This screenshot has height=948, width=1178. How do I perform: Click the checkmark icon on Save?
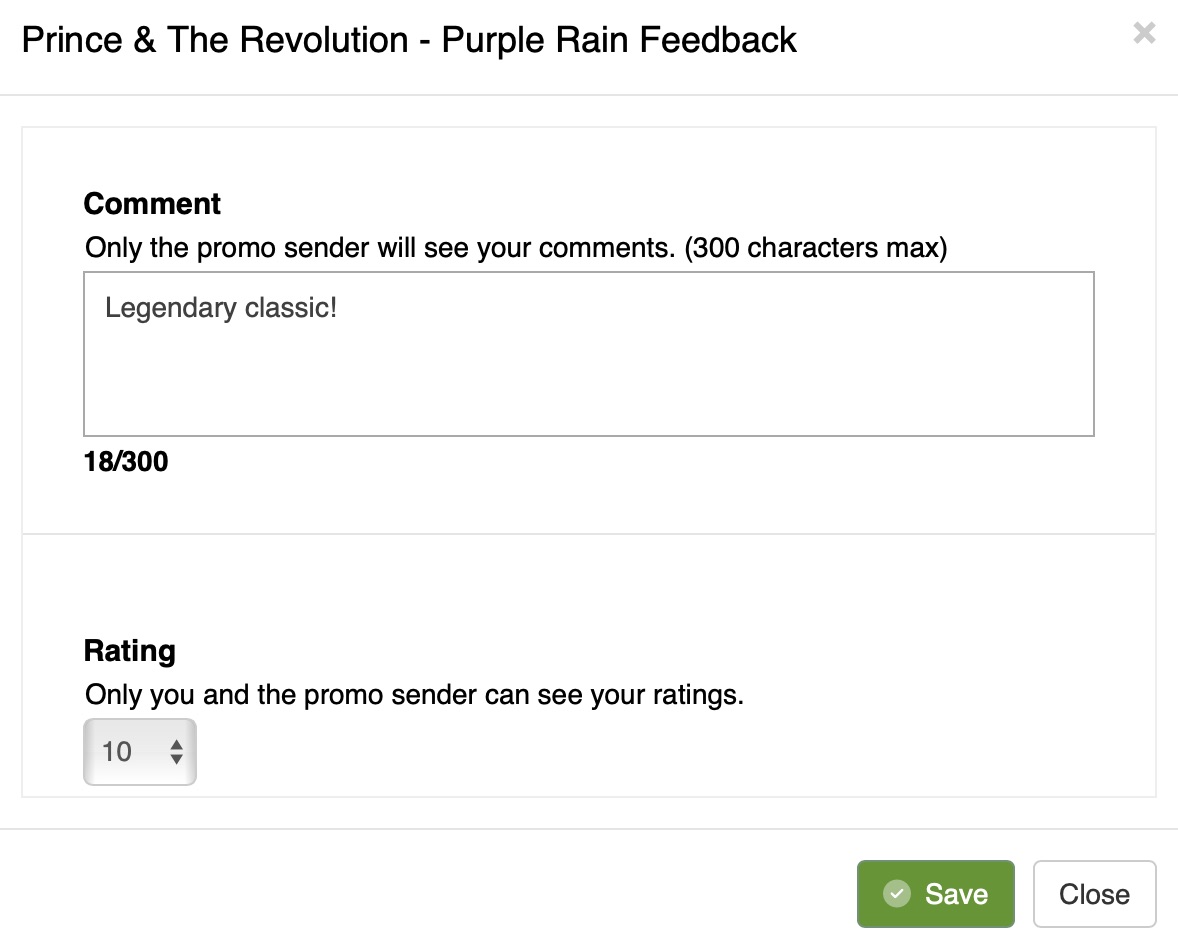[897, 893]
